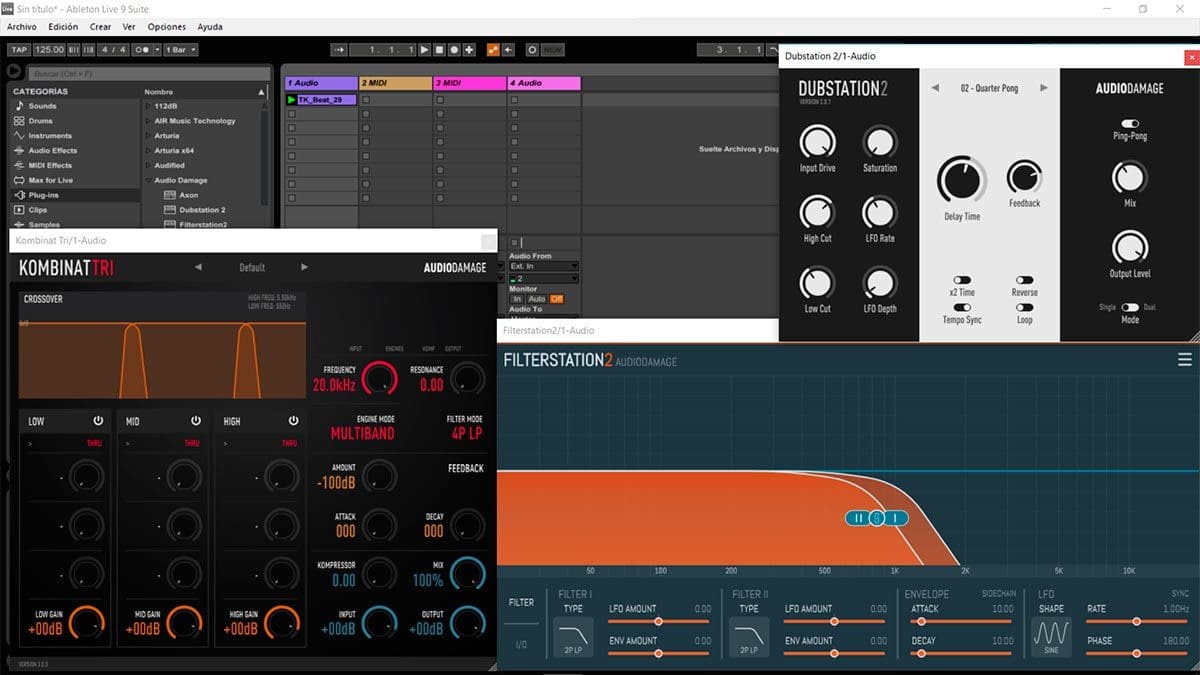Click the LFO sine shape icon
This screenshot has height=675, width=1200.
[x=1051, y=636]
